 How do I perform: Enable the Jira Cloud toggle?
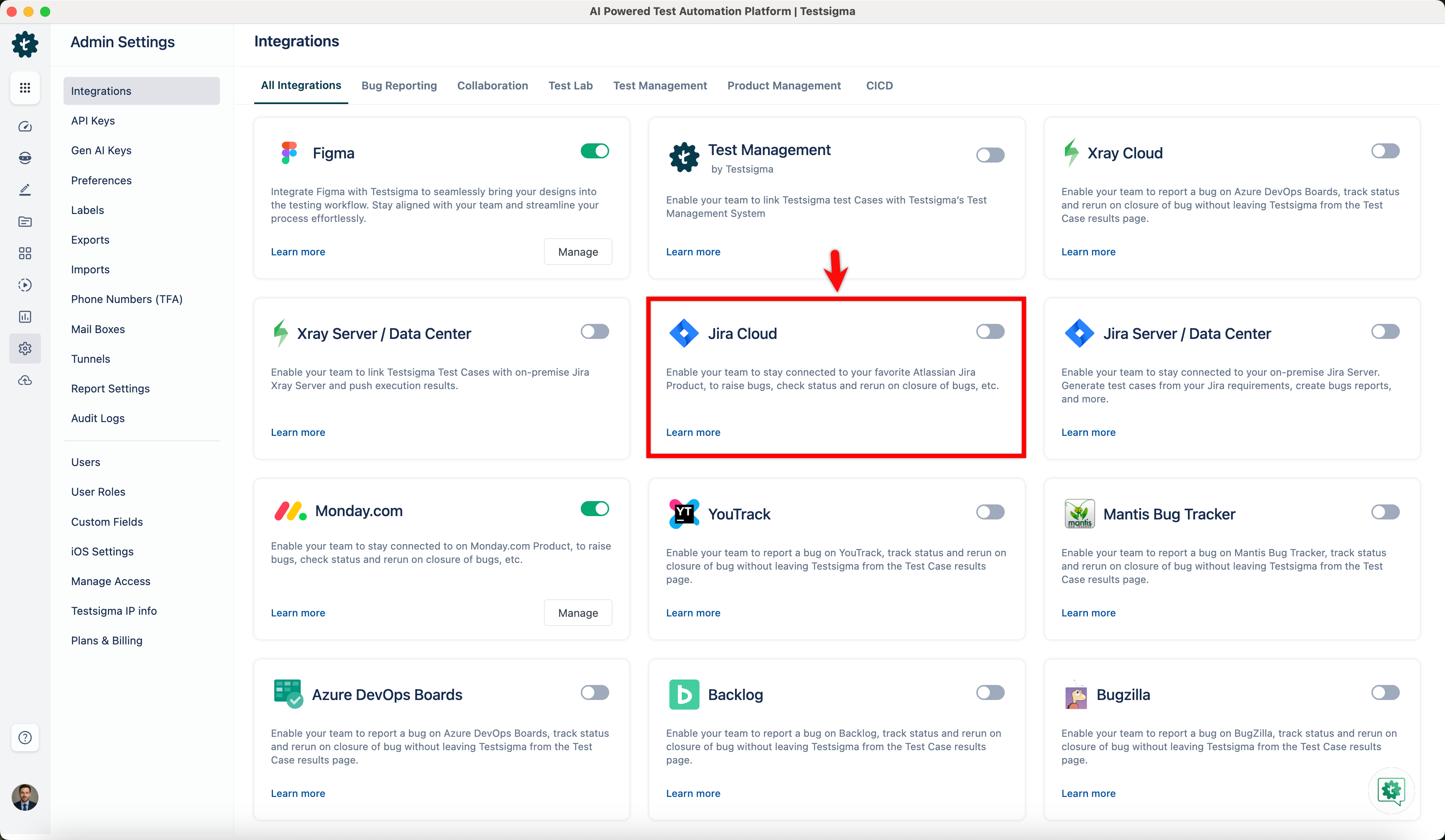[x=990, y=331]
